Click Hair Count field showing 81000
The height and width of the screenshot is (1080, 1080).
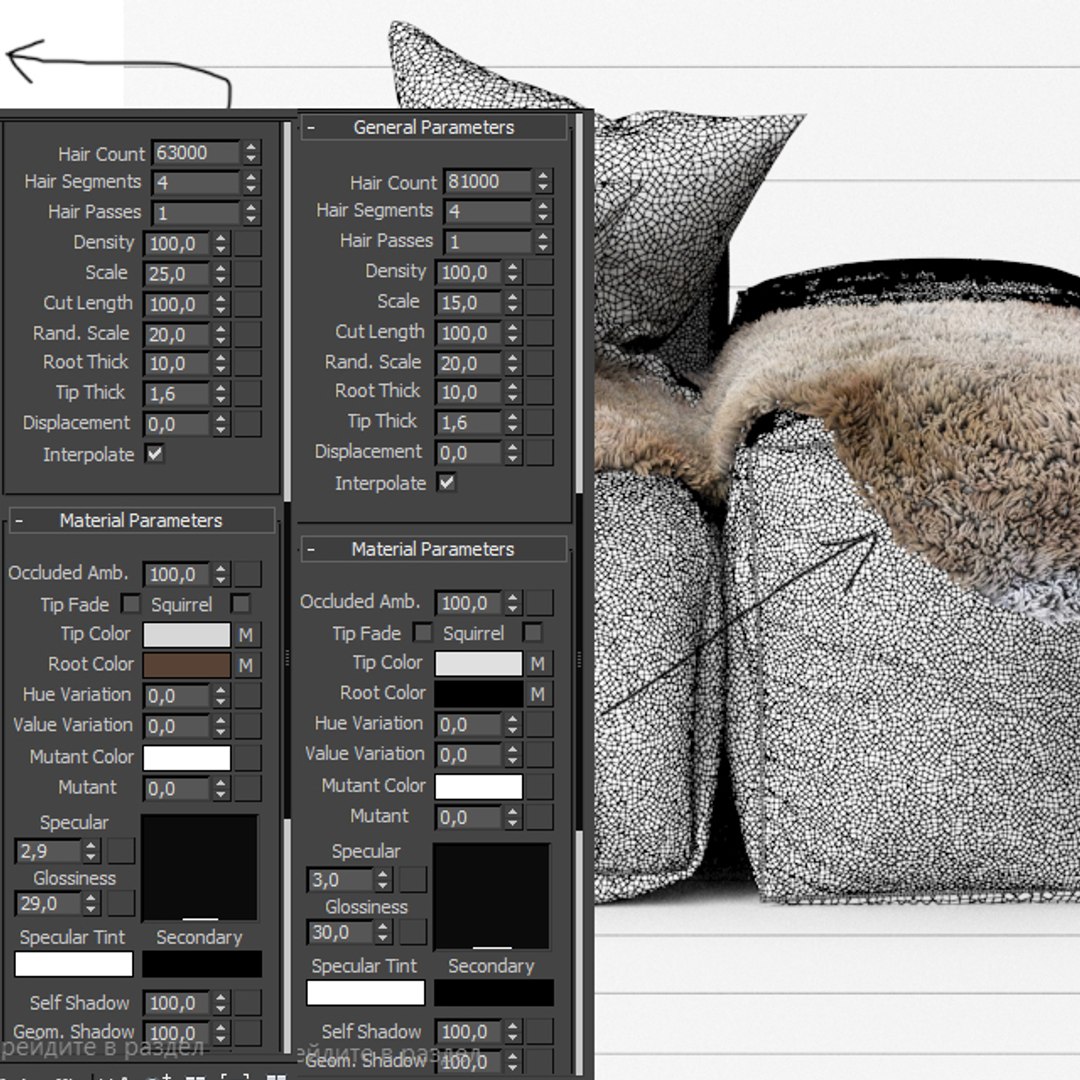[488, 182]
